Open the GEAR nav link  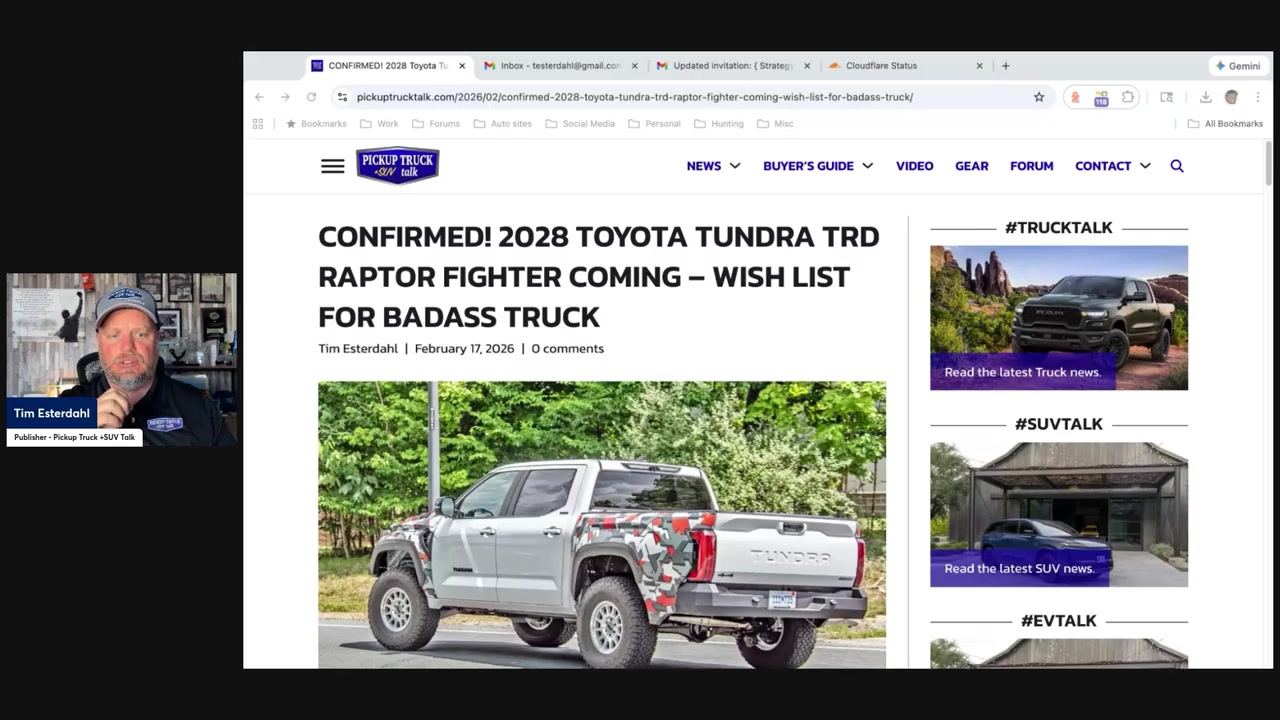pyautogui.click(x=971, y=166)
